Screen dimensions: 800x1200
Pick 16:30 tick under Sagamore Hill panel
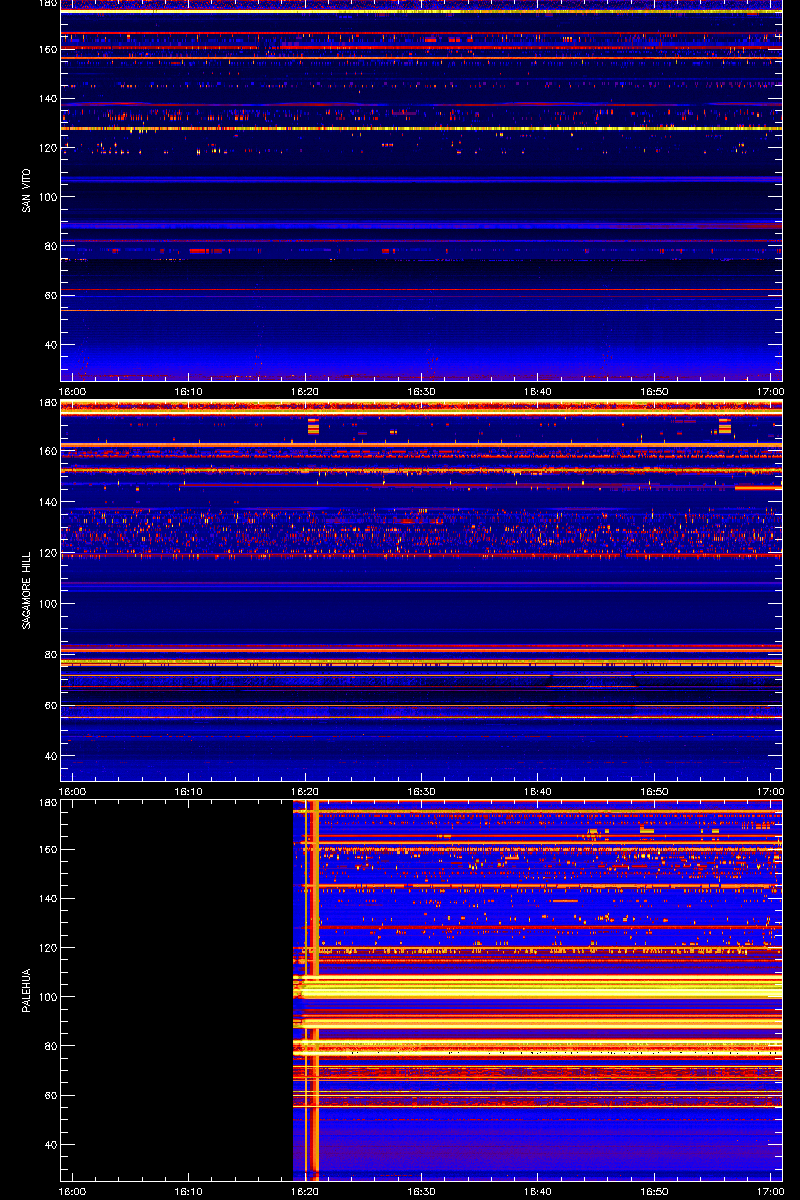(x=422, y=792)
